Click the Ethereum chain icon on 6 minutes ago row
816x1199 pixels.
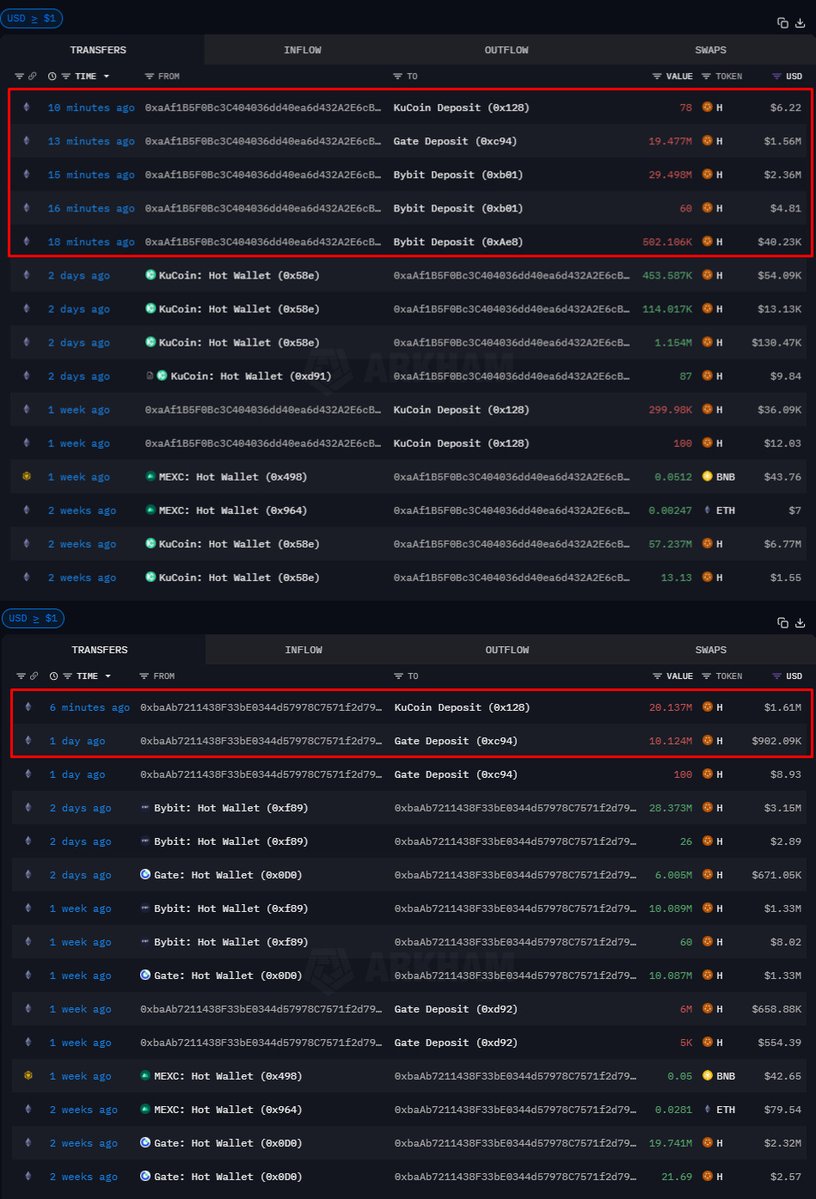tap(28, 707)
